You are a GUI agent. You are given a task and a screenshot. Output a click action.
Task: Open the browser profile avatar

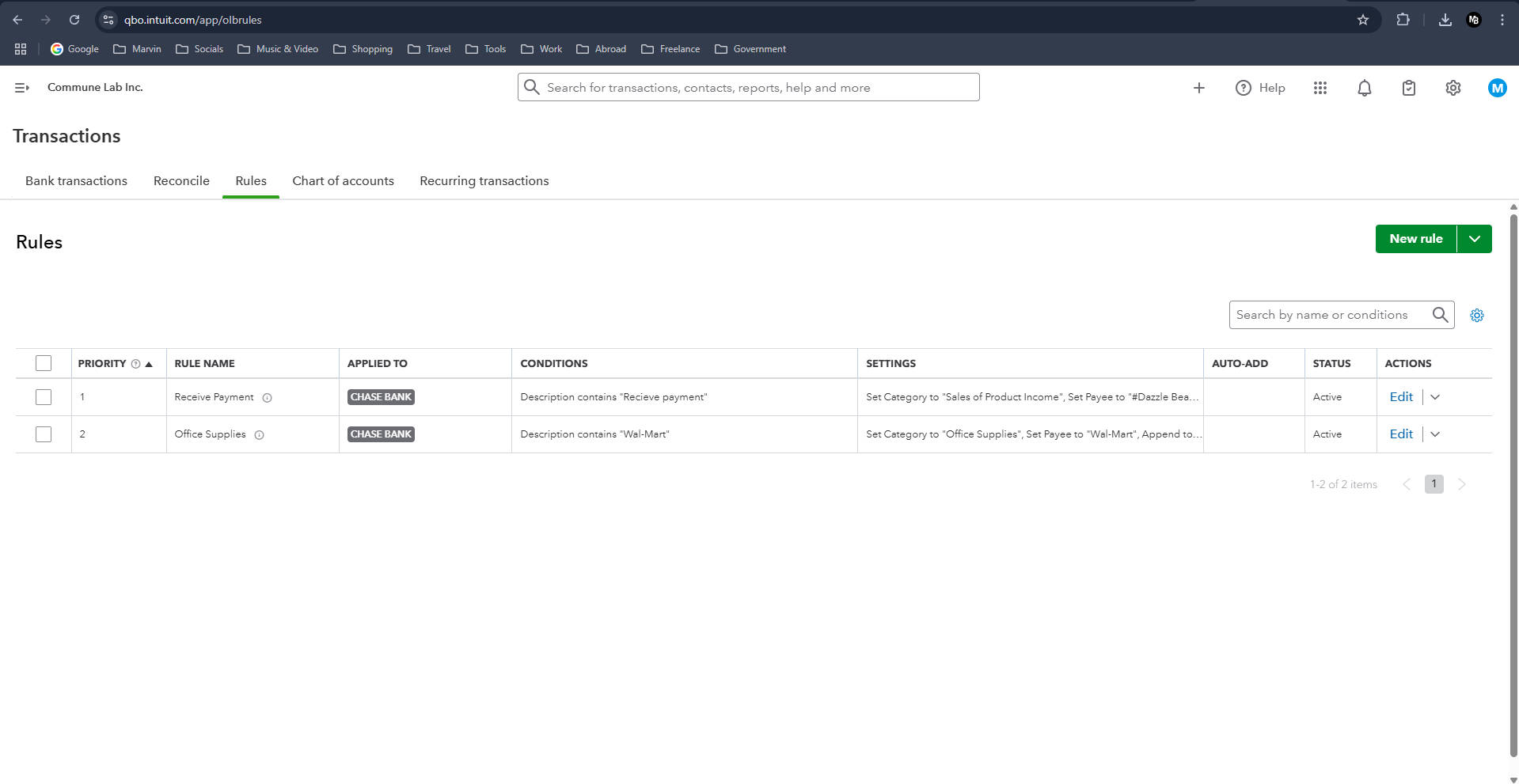tap(1474, 20)
